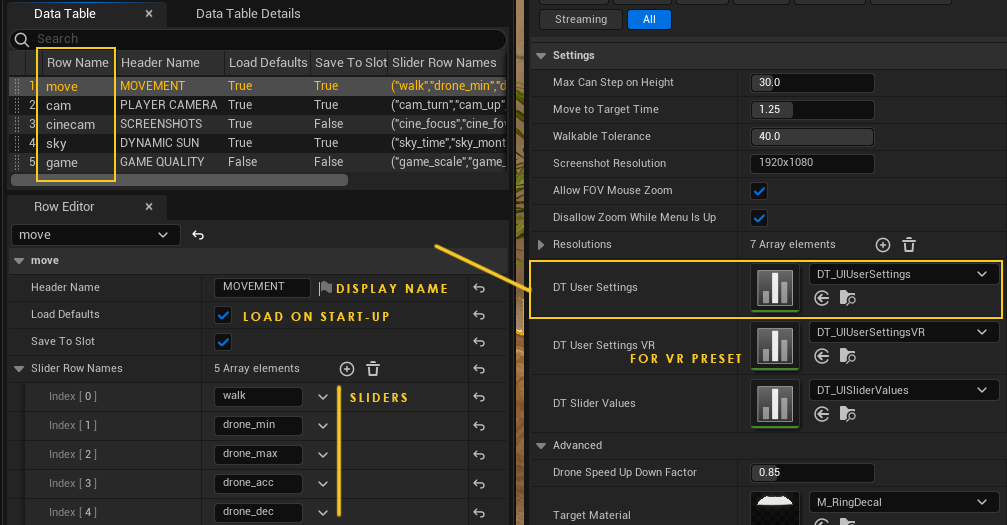Use selected asset for DT User Settings
The height and width of the screenshot is (525, 1007).
point(821,298)
